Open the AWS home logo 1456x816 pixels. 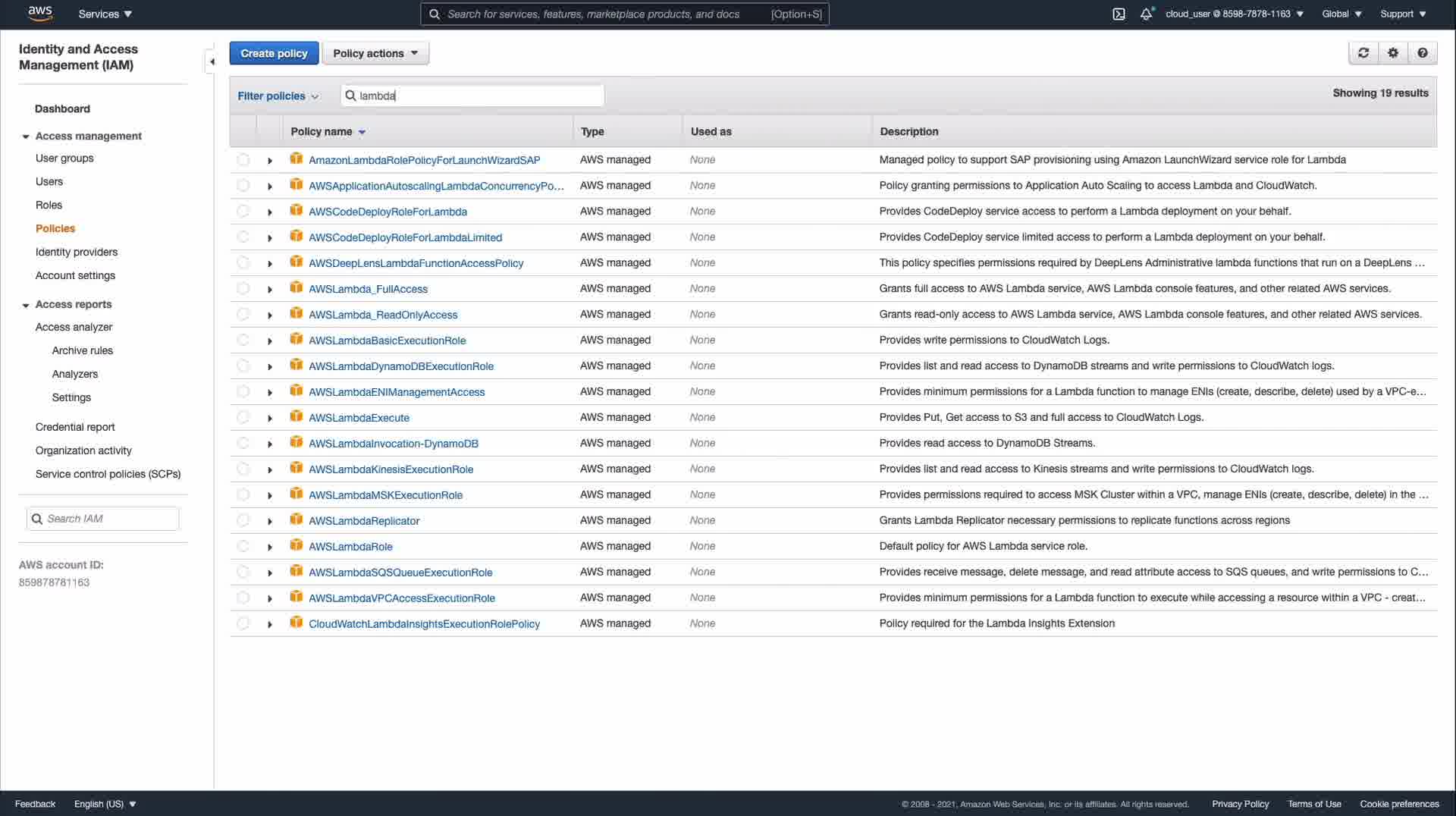pos(39,13)
